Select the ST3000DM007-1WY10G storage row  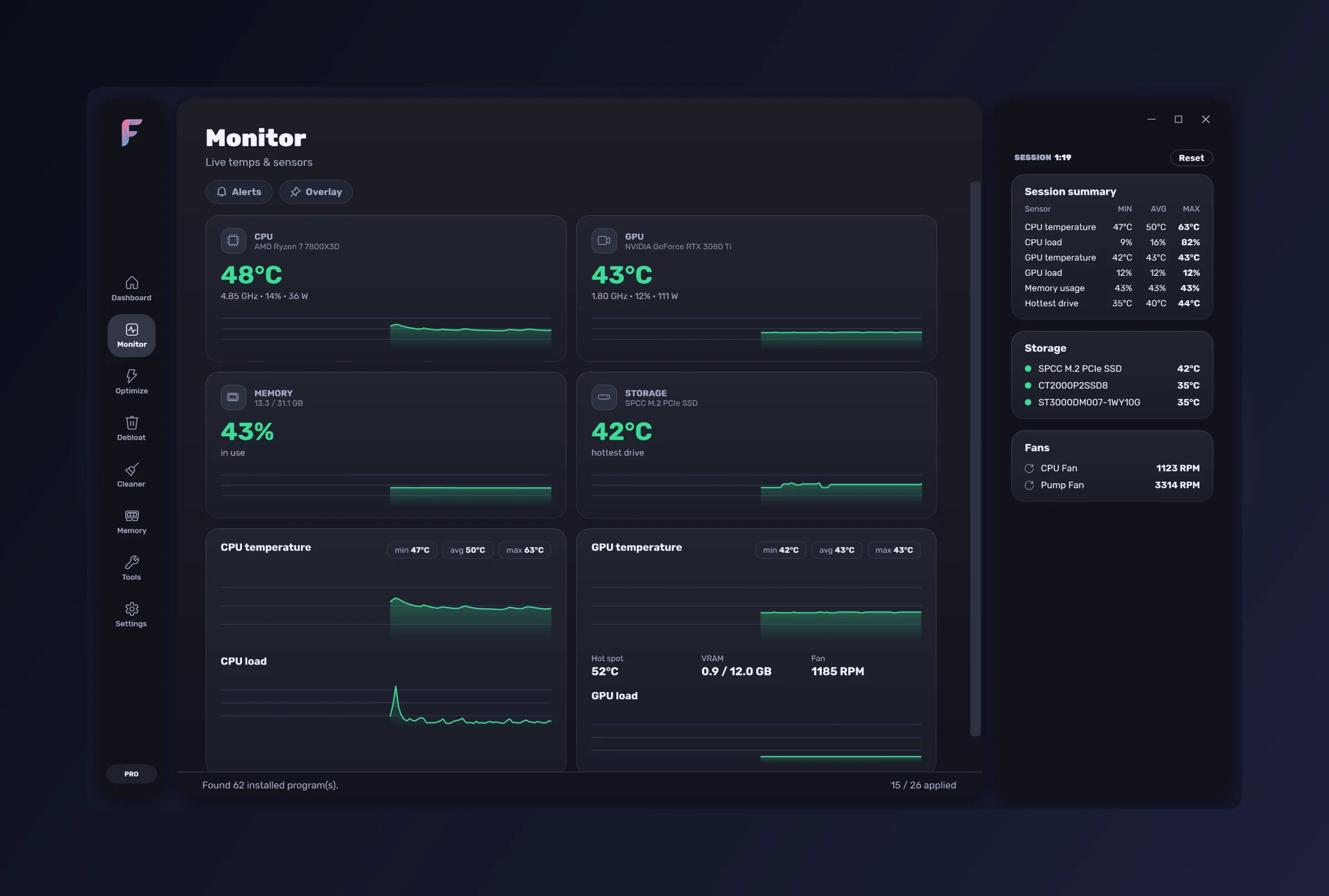coord(1112,402)
